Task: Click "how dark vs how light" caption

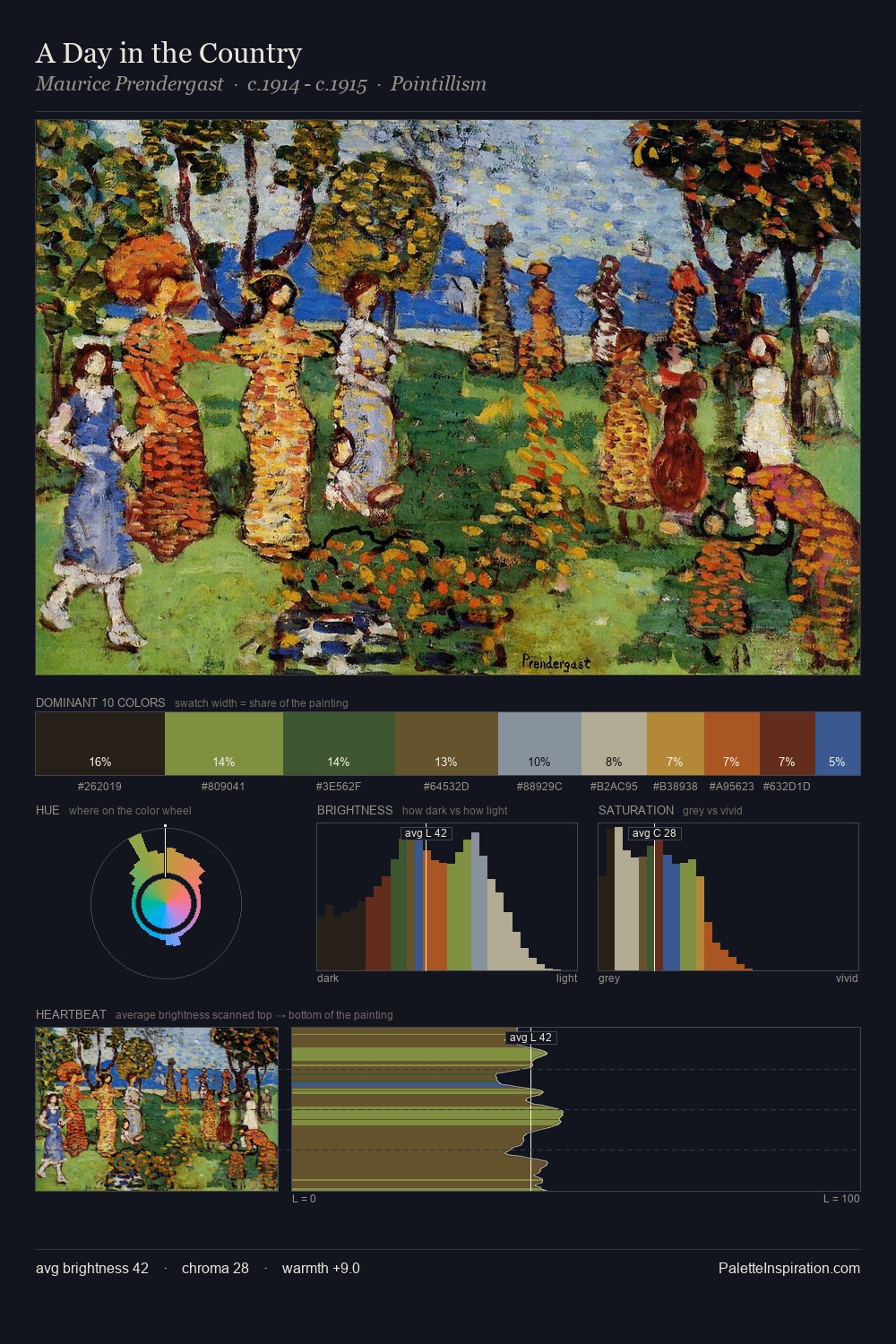Action: [455, 811]
